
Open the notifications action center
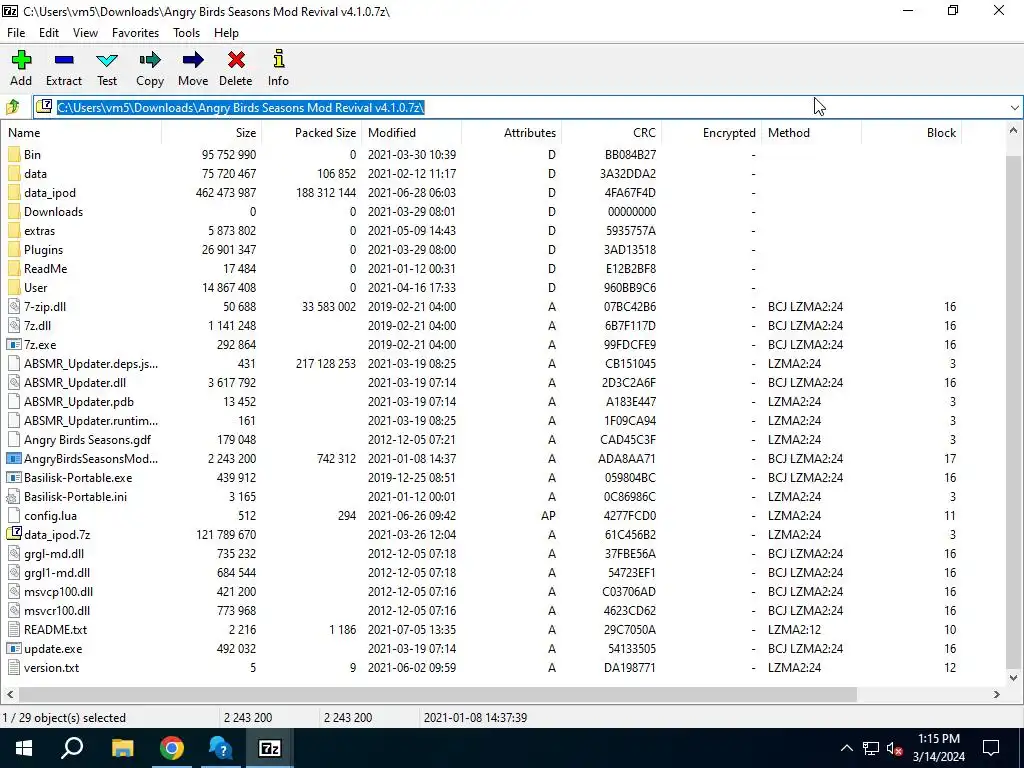click(991, 748)
